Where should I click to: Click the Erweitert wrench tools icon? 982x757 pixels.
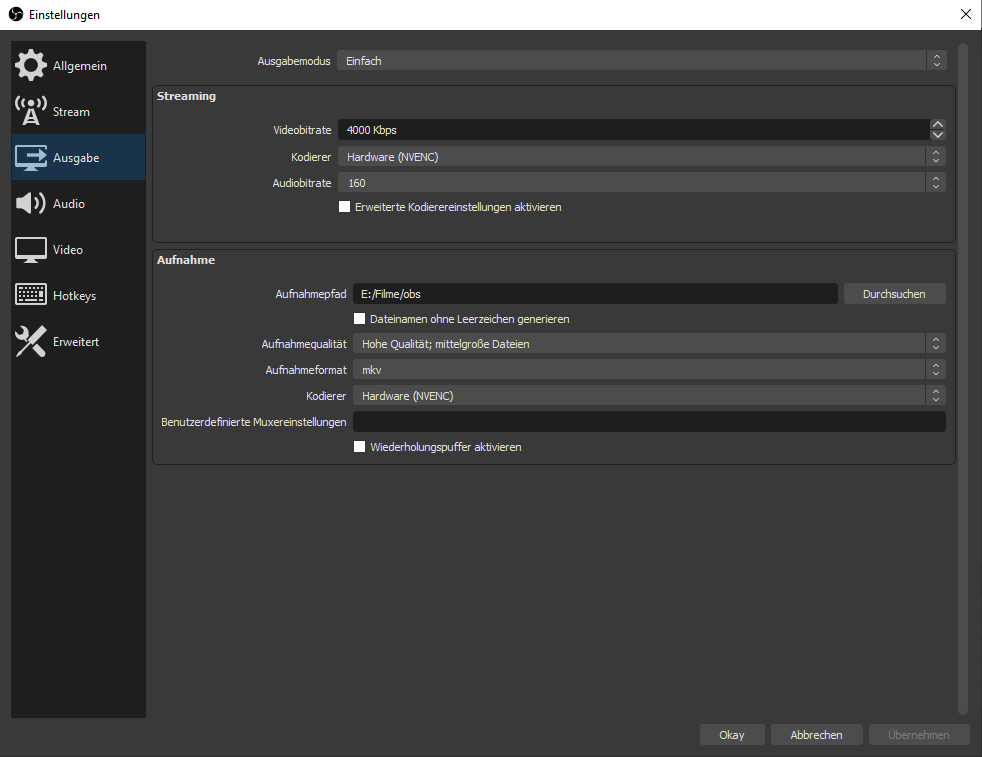tap(31, 342)
